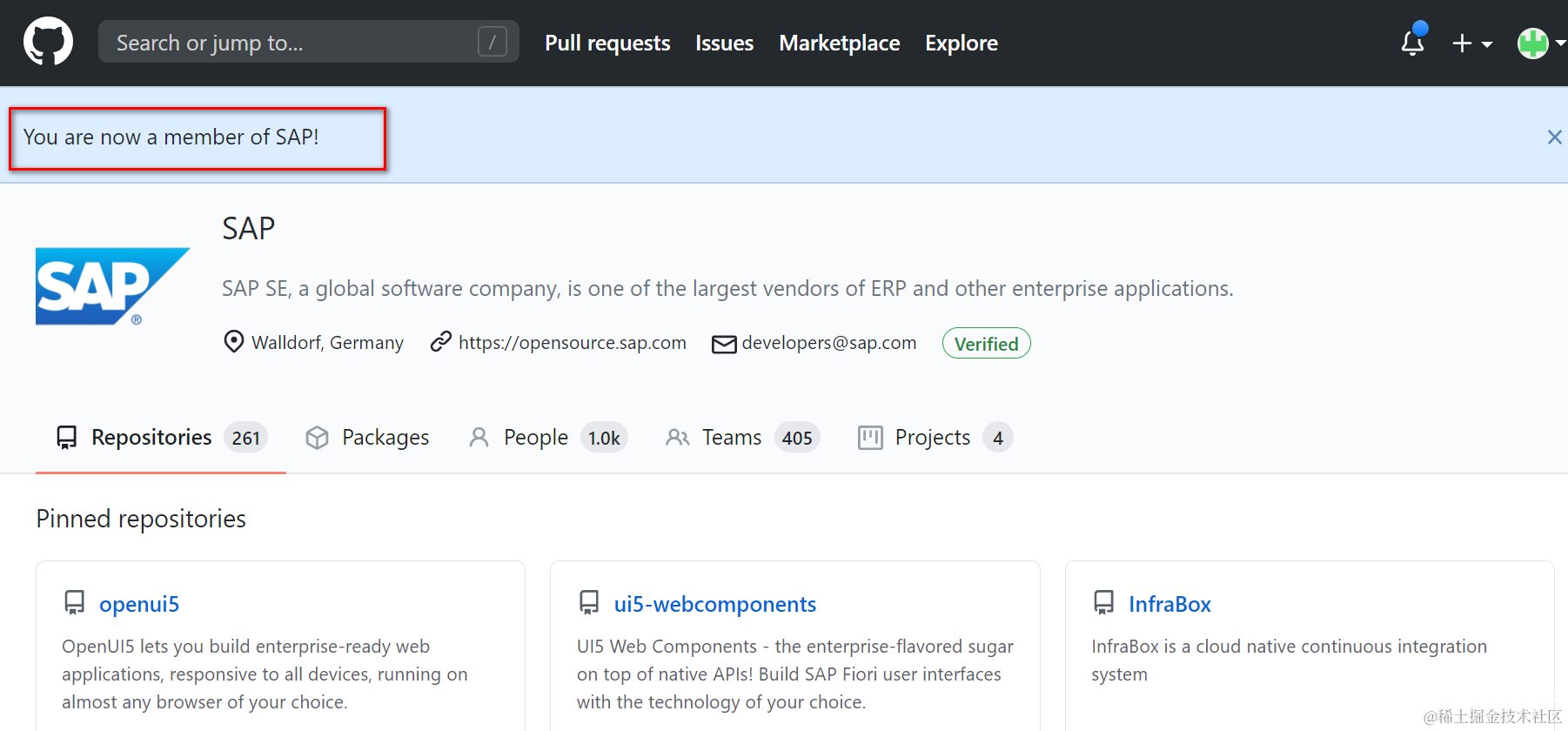Click the Walldorf, Germany location pin icon
This screenshot has height=731, width=1568.
click(233, 341)
